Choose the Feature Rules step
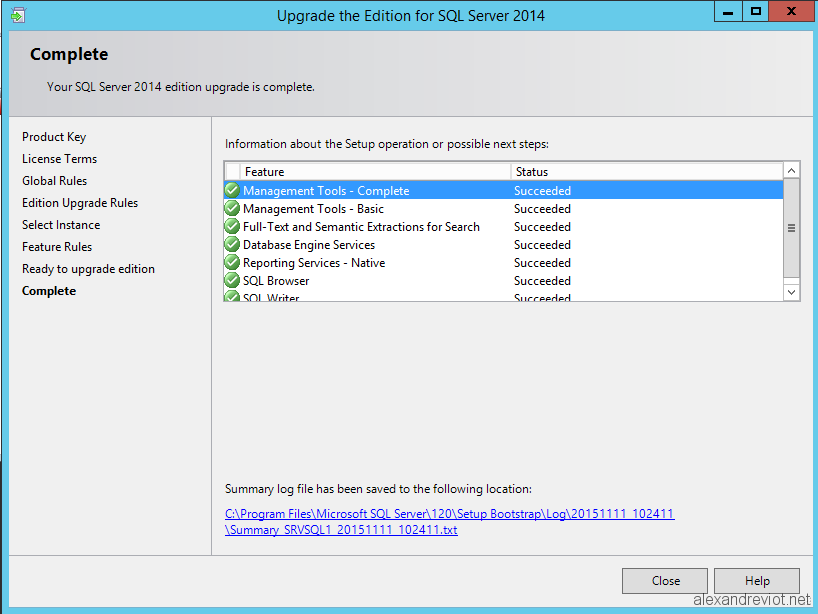This screenshot has width=818, height=614. click(57, 247)
